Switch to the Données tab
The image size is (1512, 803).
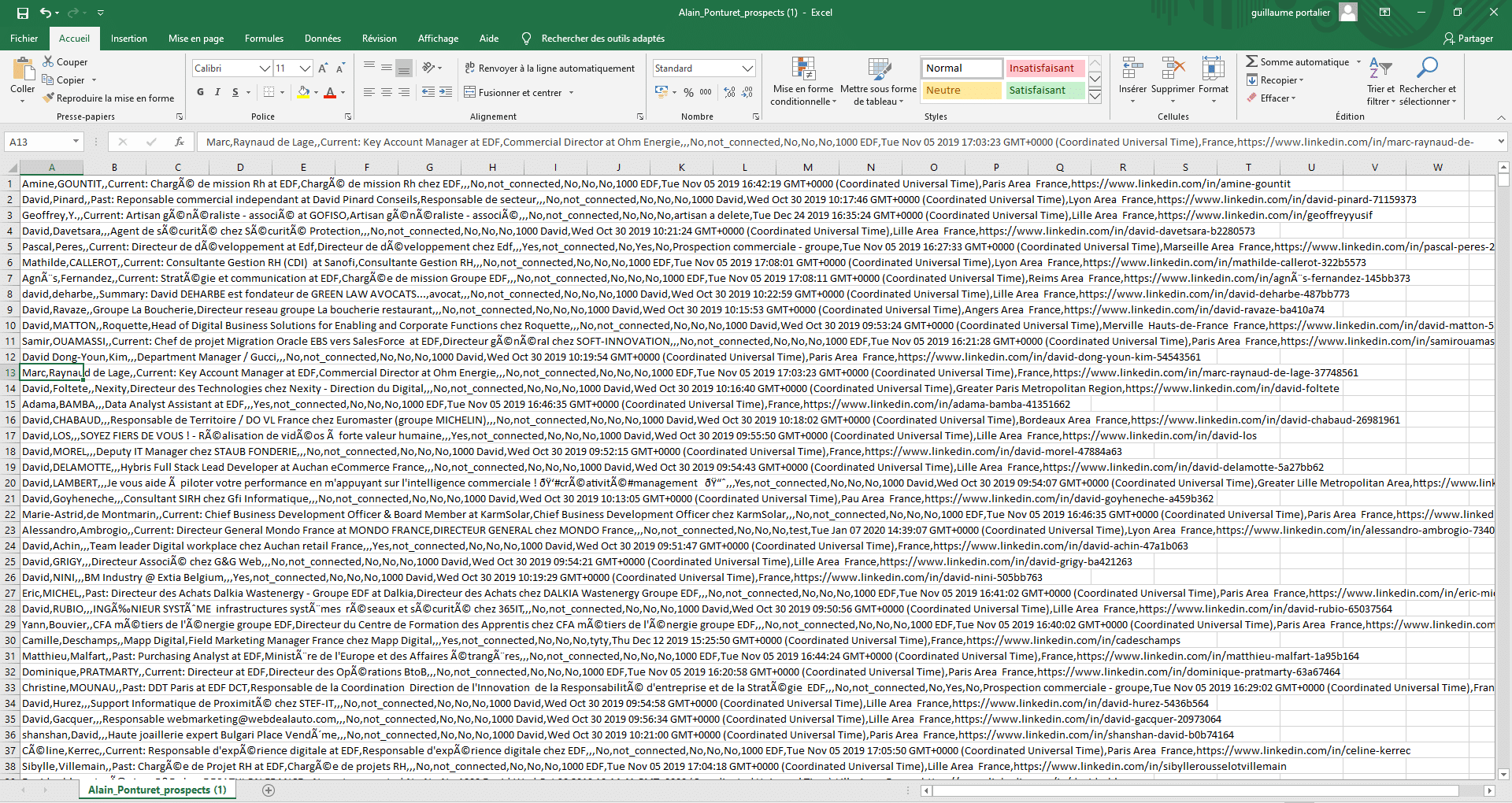323,39
